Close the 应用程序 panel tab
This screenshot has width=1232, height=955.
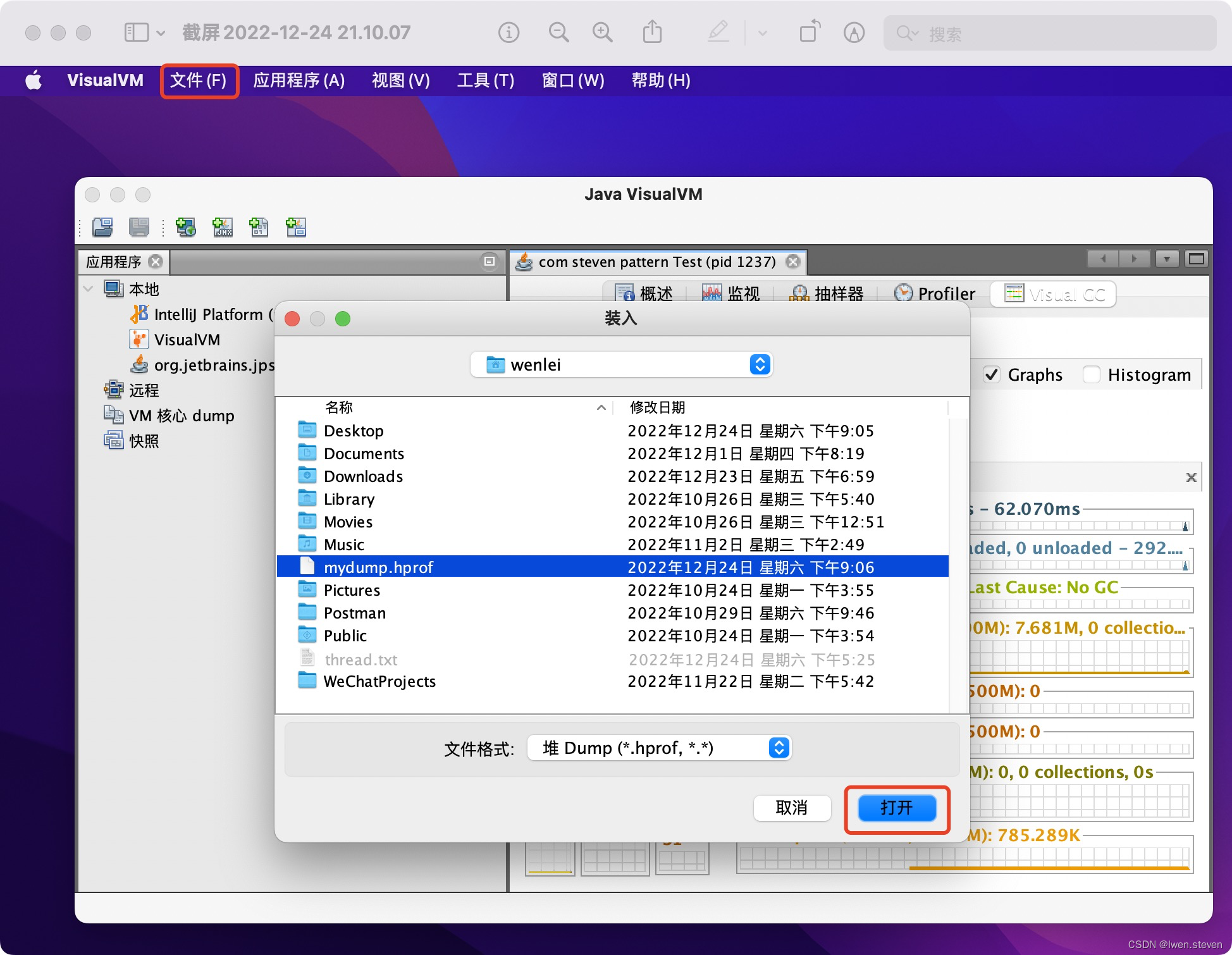click(x=156, y=261)
